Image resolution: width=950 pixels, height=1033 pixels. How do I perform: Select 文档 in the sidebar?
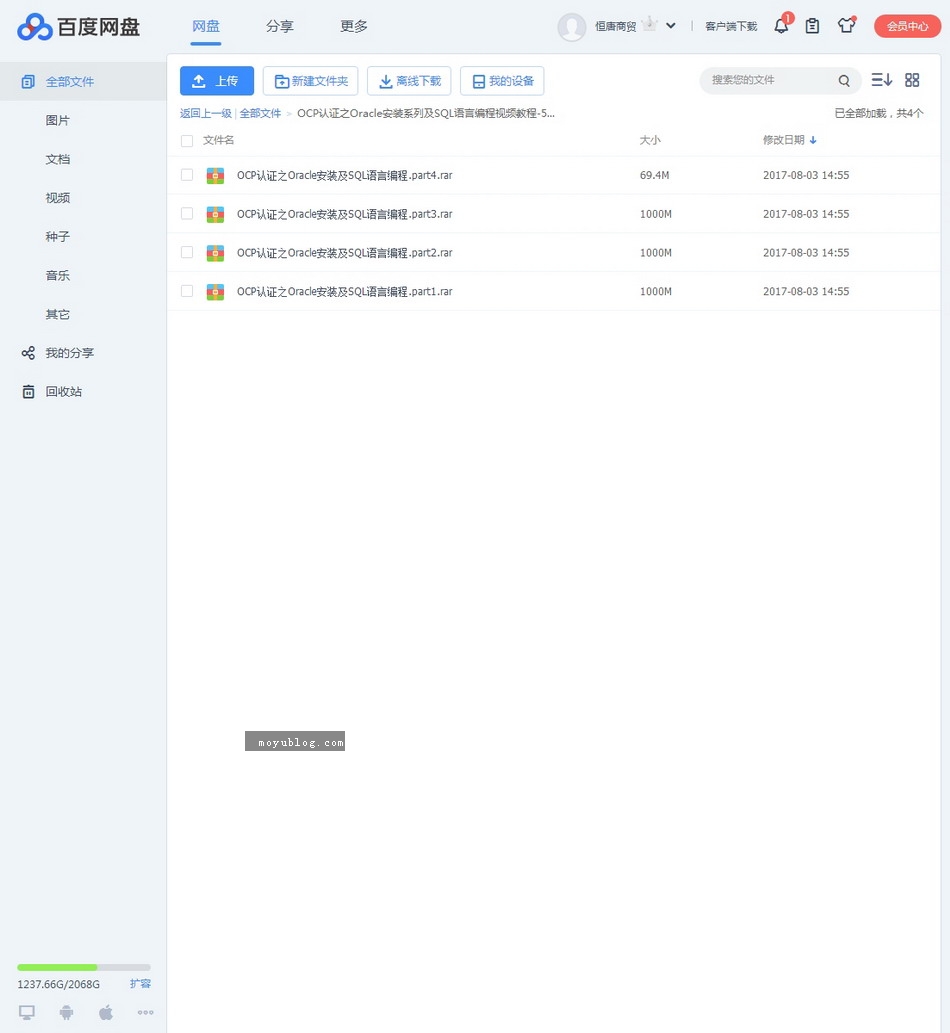coord(57,159)
